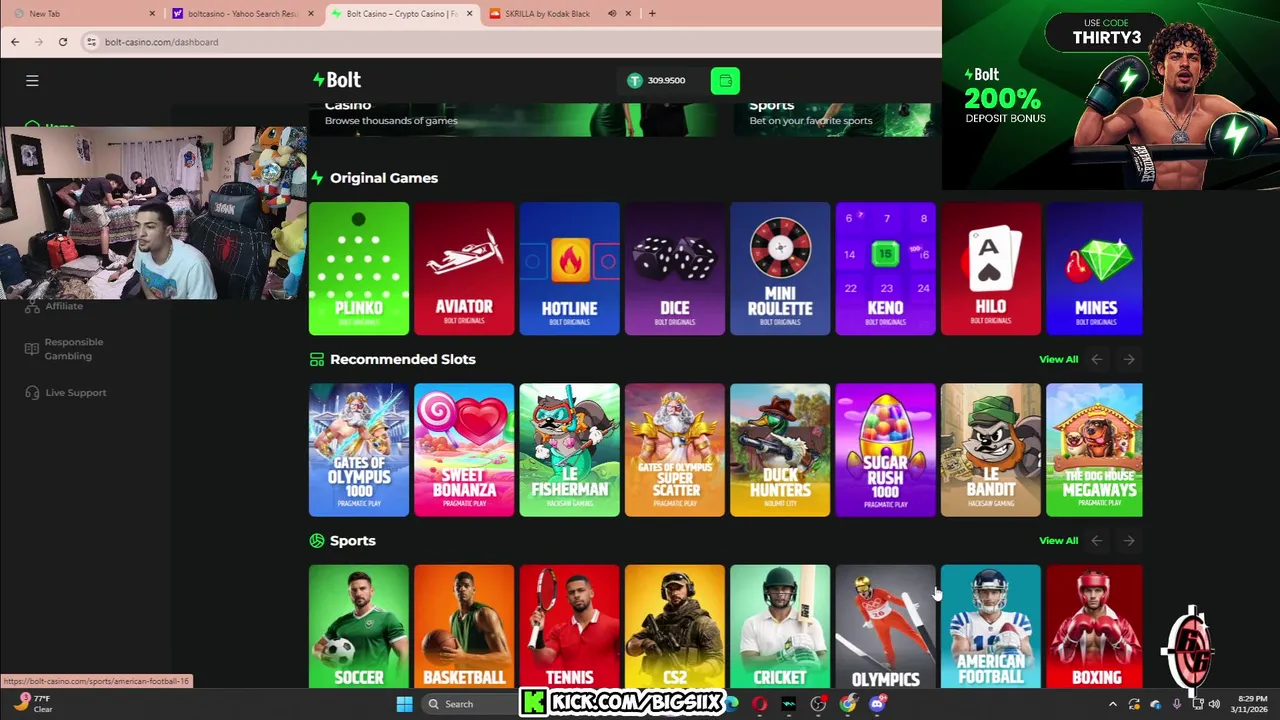Open the Duck Hunters slot
Image resolution: width=1280 pixels, height=720 pixels.
click(x=780, y=450)
